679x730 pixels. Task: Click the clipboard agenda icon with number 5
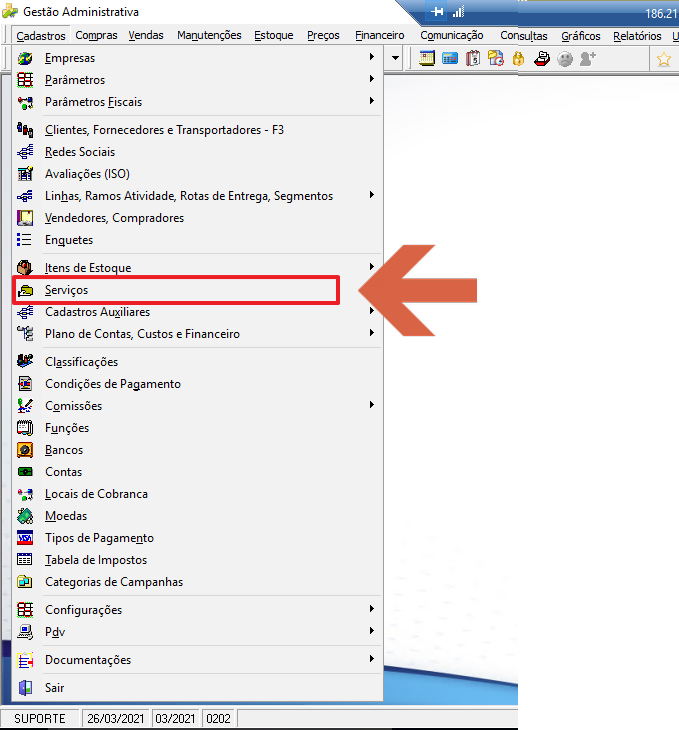473,59
